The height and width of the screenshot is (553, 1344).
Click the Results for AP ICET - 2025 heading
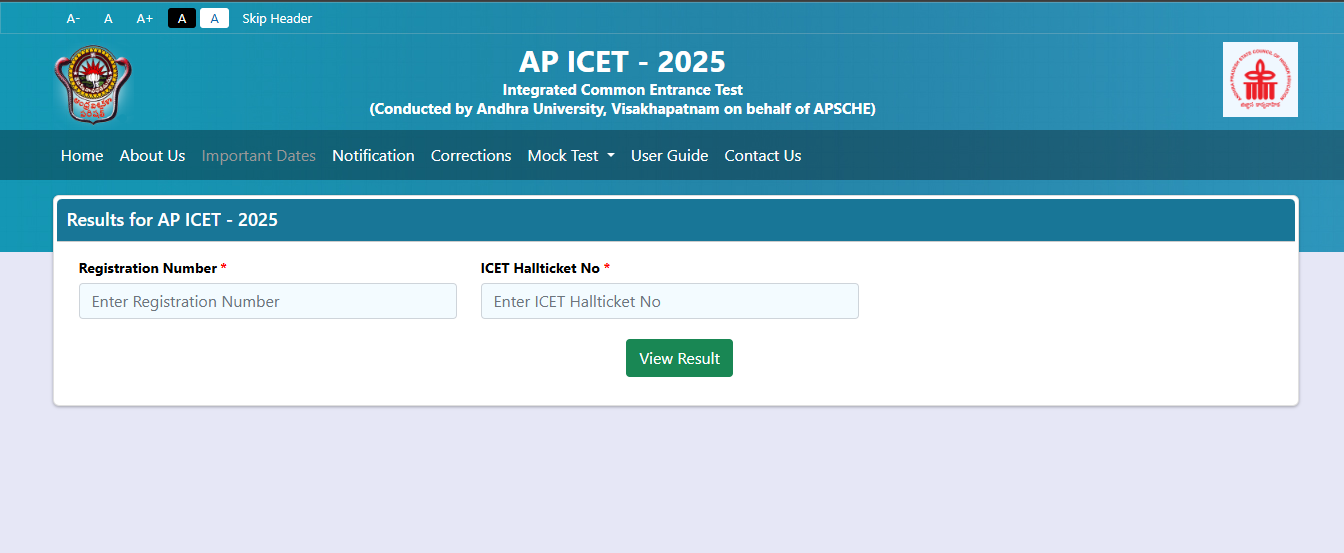[172, 219]
